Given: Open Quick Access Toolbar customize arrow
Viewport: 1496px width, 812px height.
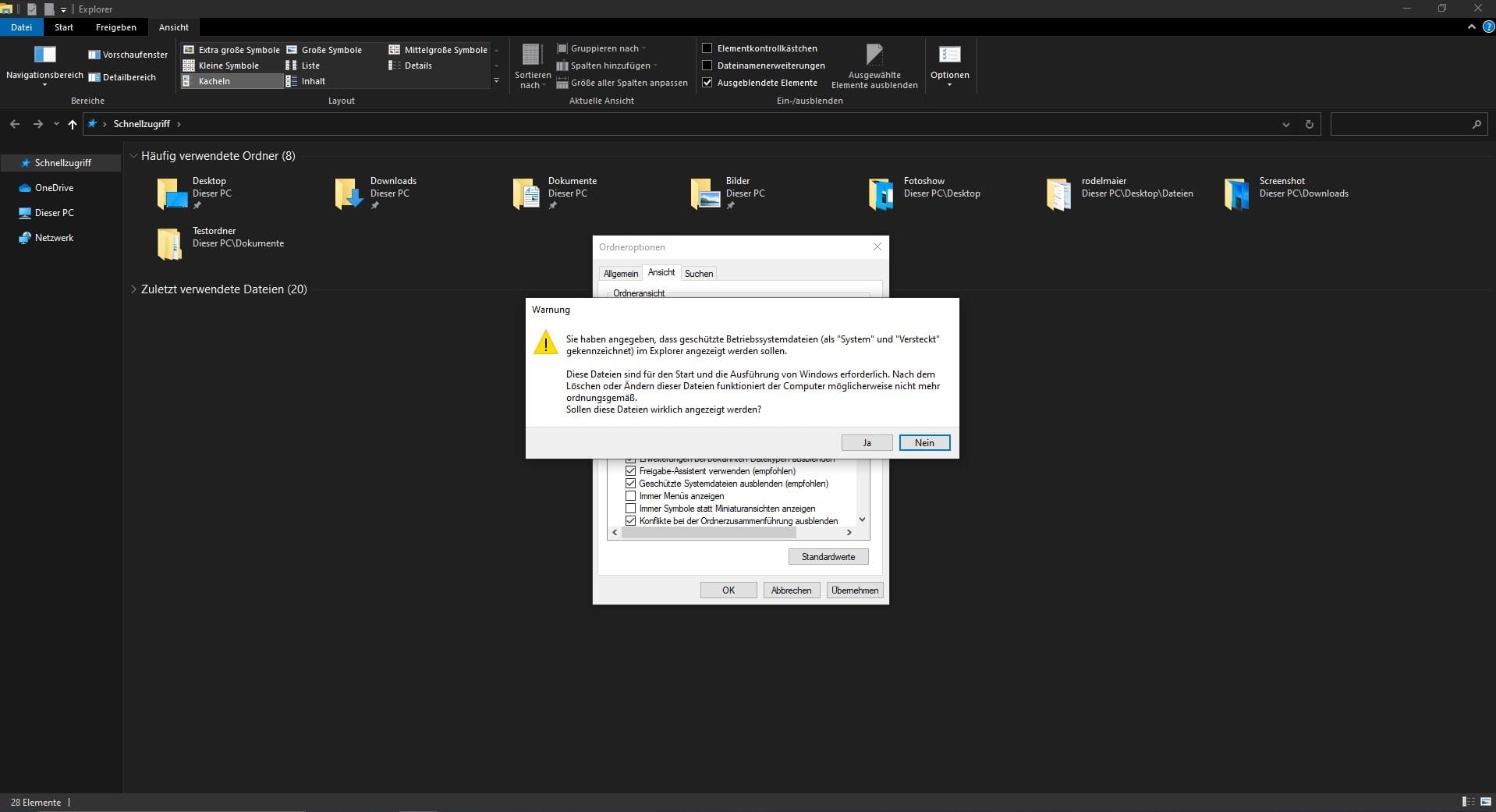Looking at the screenshot, I should tap(63, 9).
